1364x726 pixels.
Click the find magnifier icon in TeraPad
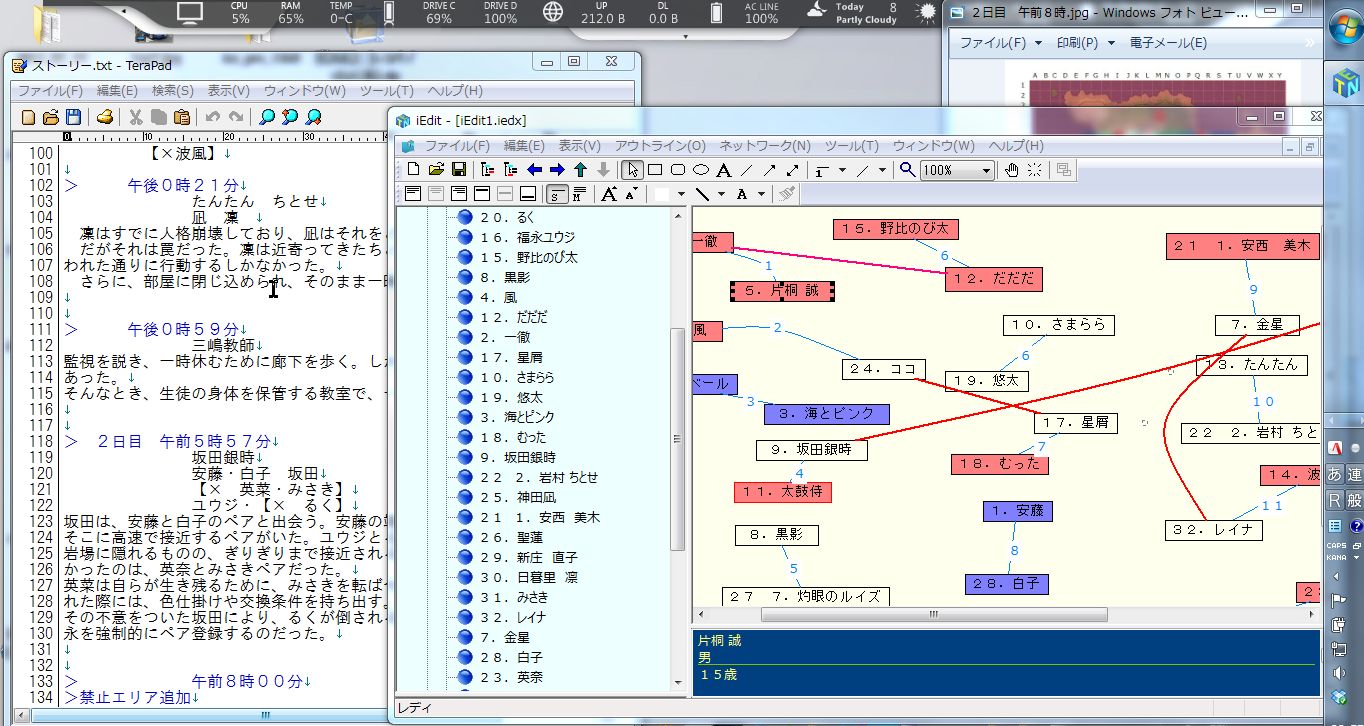point(267,117)
